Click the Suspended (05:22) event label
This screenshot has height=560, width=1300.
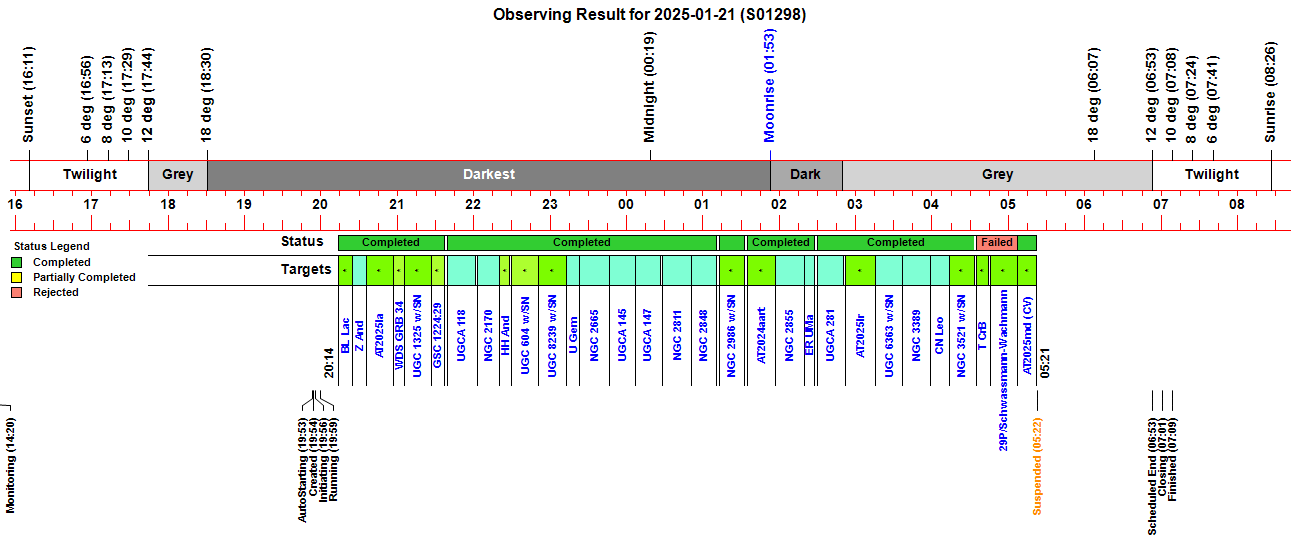click(1037, 464)
